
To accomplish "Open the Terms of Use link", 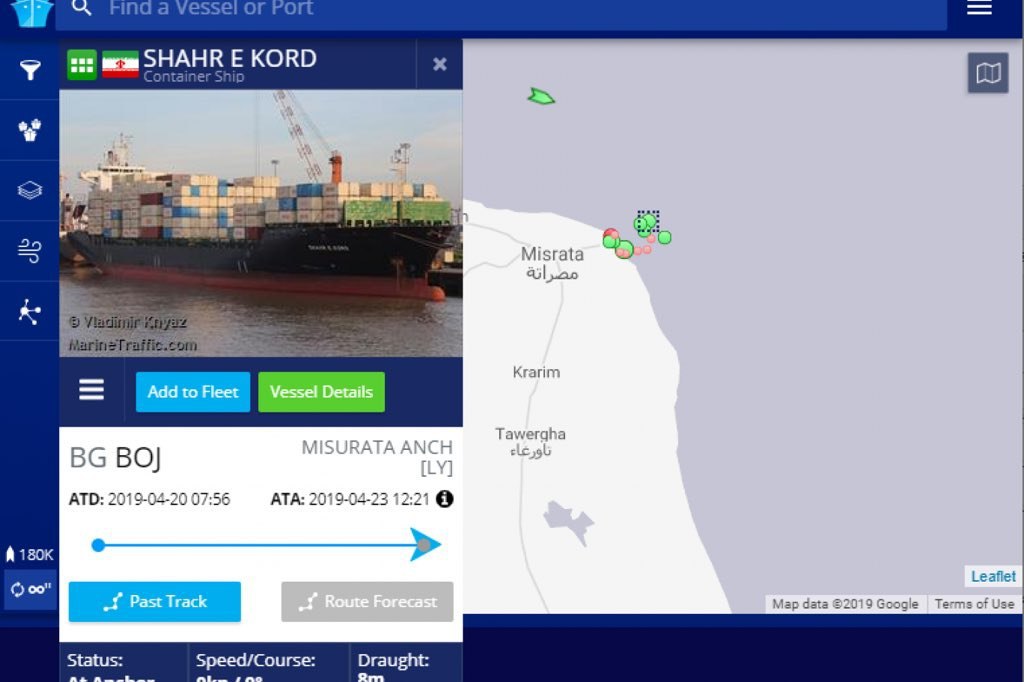I will click(974, 604).
